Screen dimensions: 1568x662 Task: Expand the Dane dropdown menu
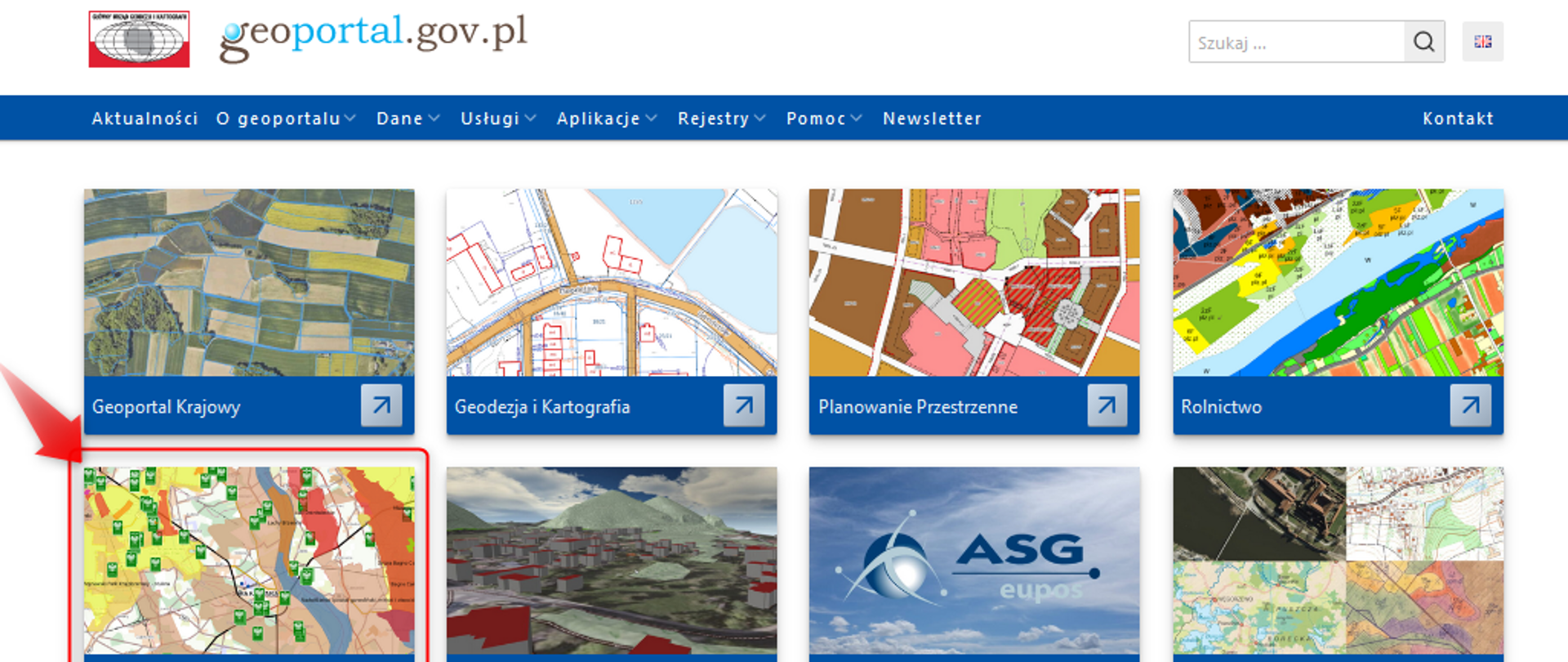click(408, 119)
